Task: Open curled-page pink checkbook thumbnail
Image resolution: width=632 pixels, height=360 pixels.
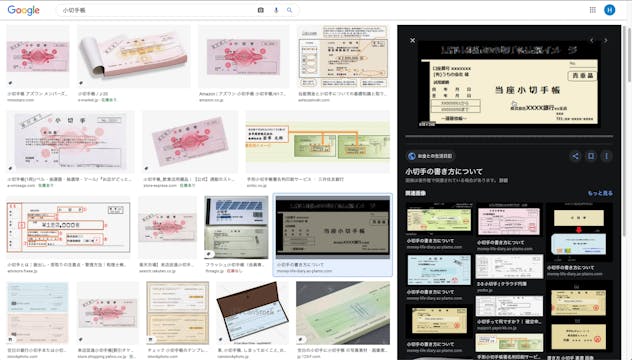Action: point(133,56)
